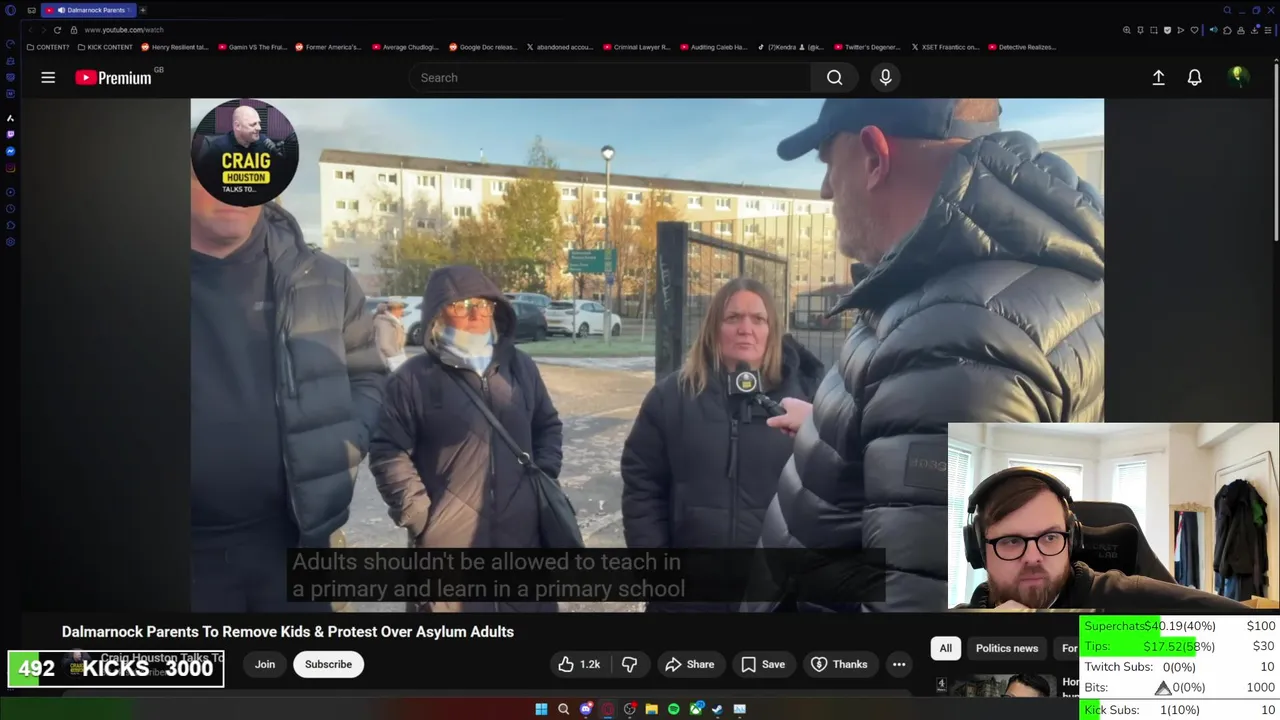The height and width of the screenshot is (720, 1280).
Task: Open Steam from the taskbar
Action: click(718, 709)
